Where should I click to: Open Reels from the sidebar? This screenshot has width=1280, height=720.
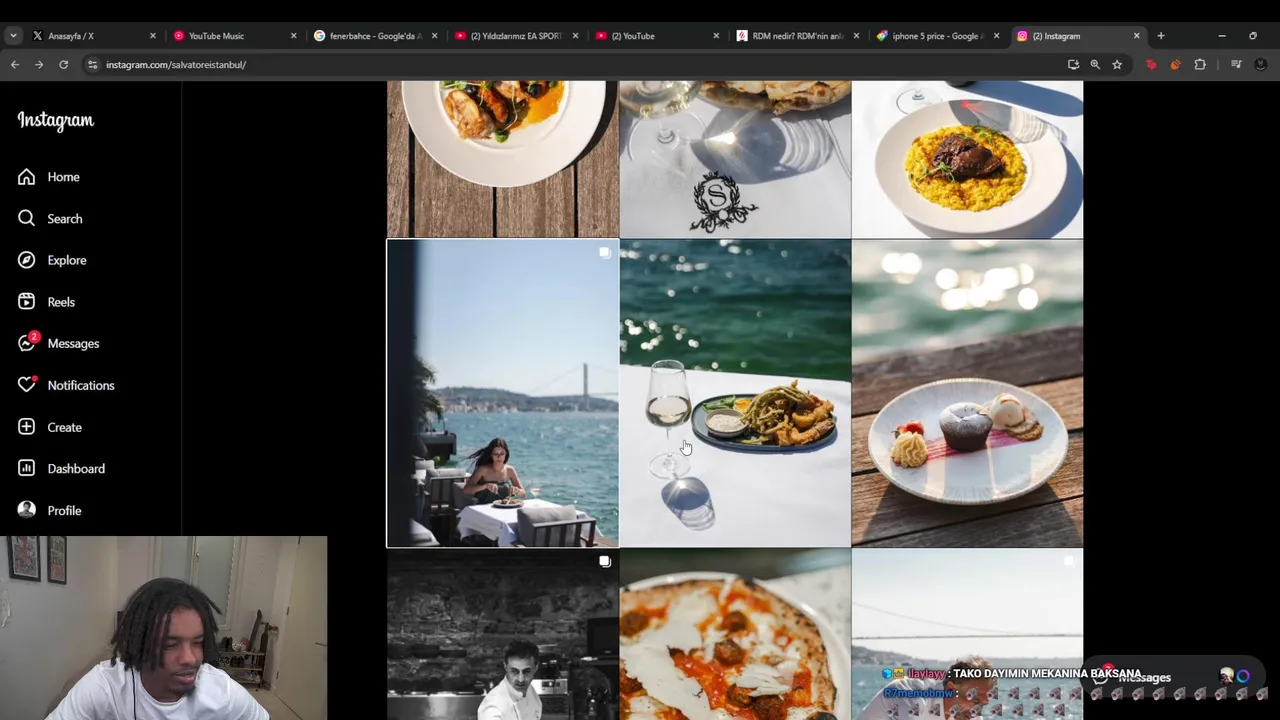pyautogui.click(x=46, y=302)
